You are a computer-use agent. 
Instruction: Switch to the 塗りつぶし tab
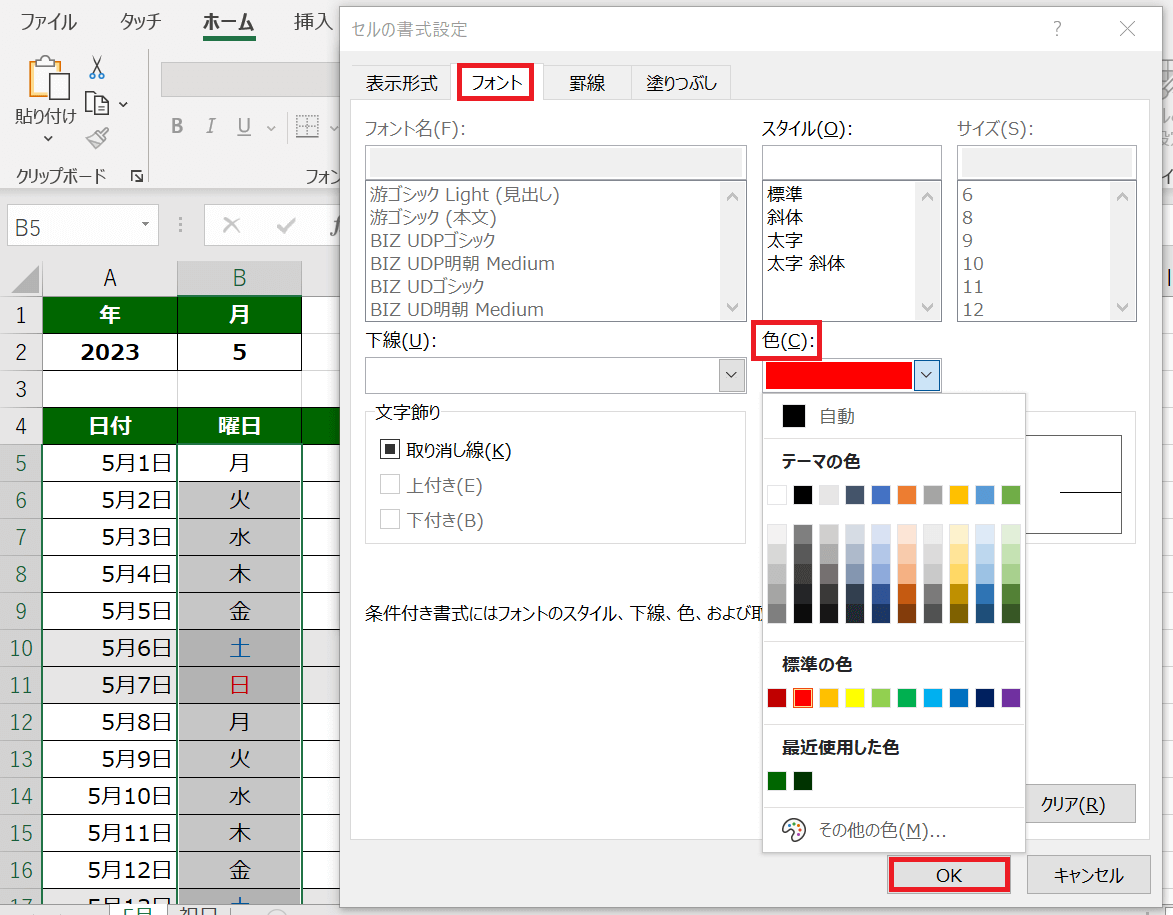[681, 84]
